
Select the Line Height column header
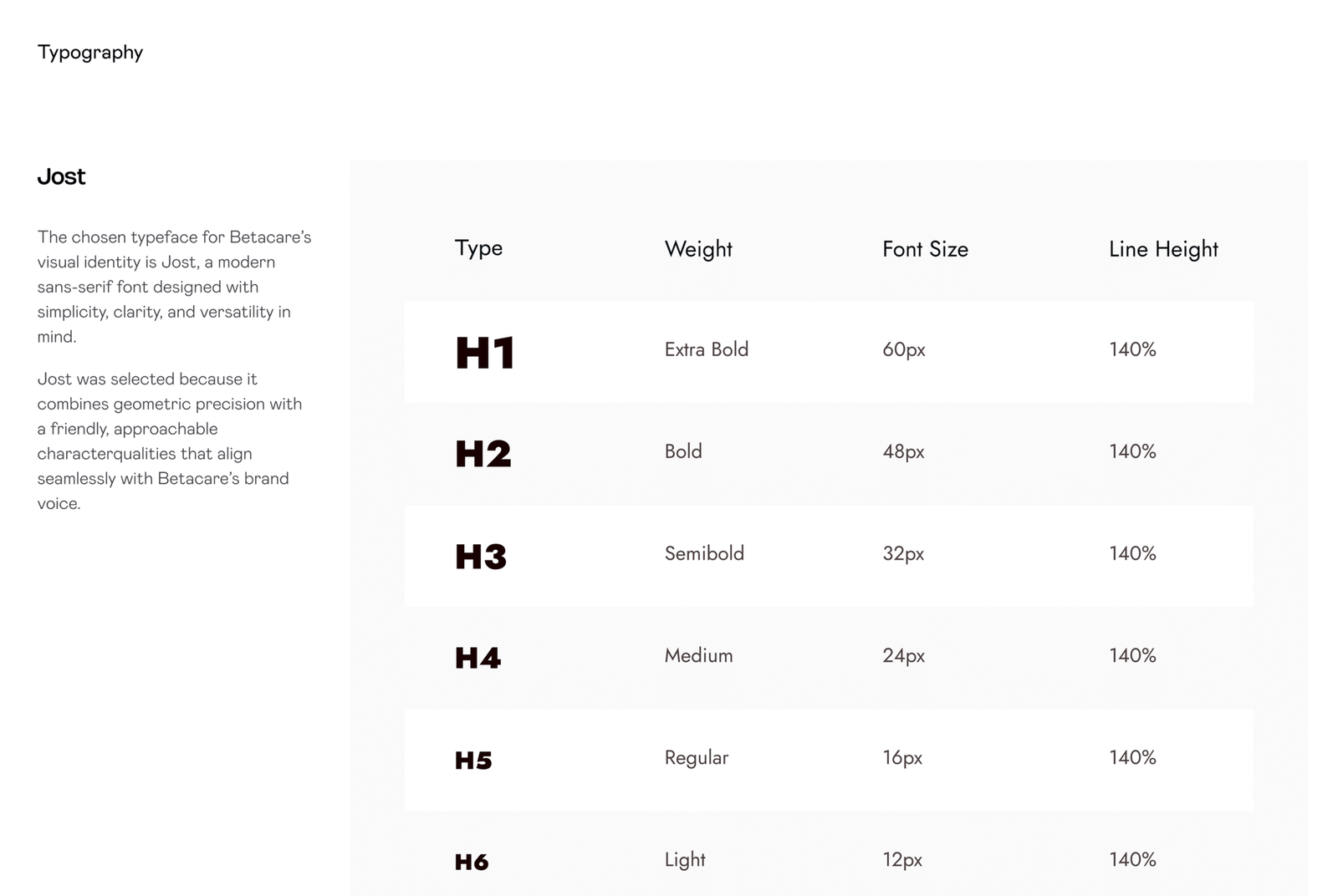coord(1163,249)
